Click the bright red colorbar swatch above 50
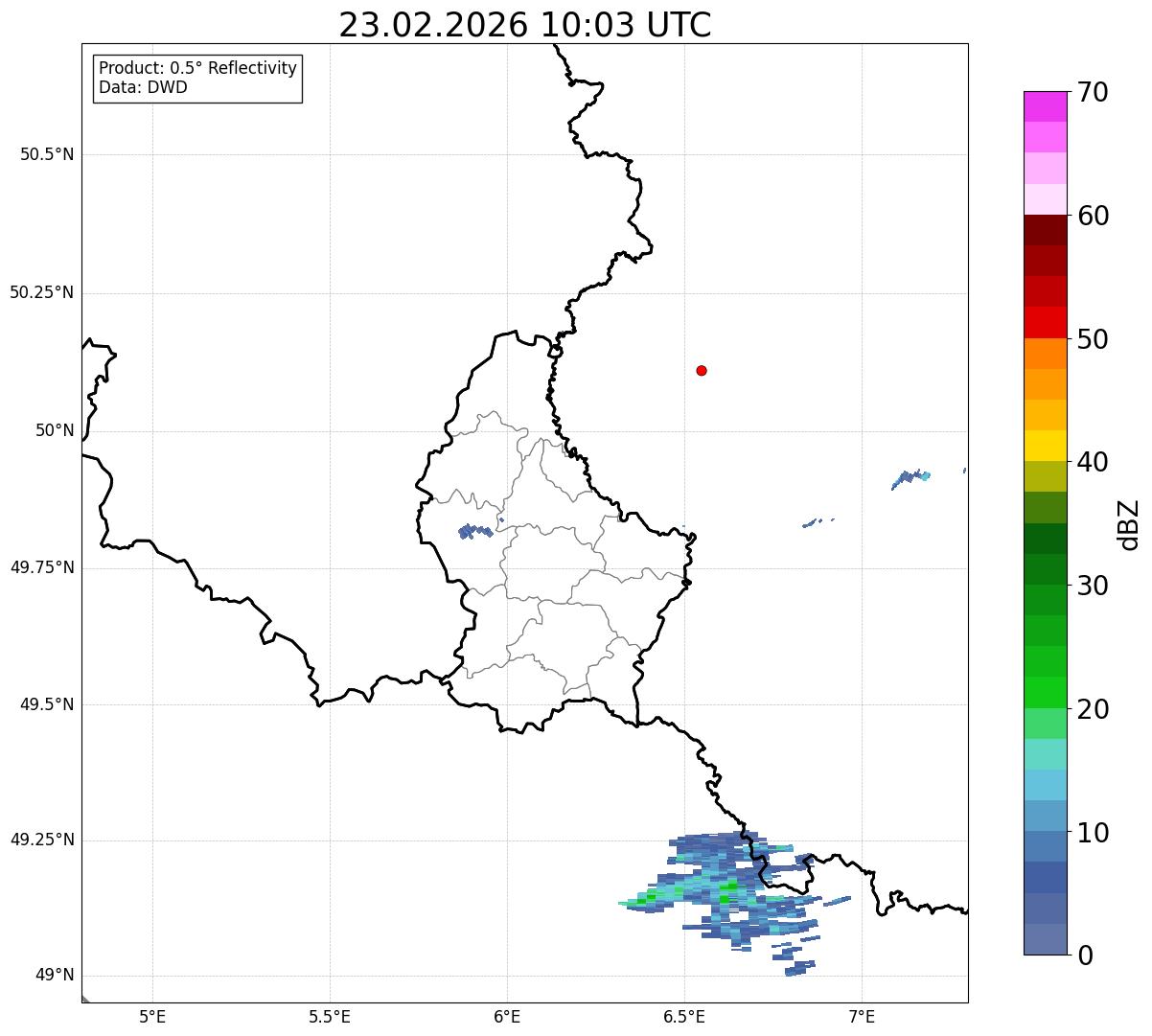 (x=1045, y=322)
